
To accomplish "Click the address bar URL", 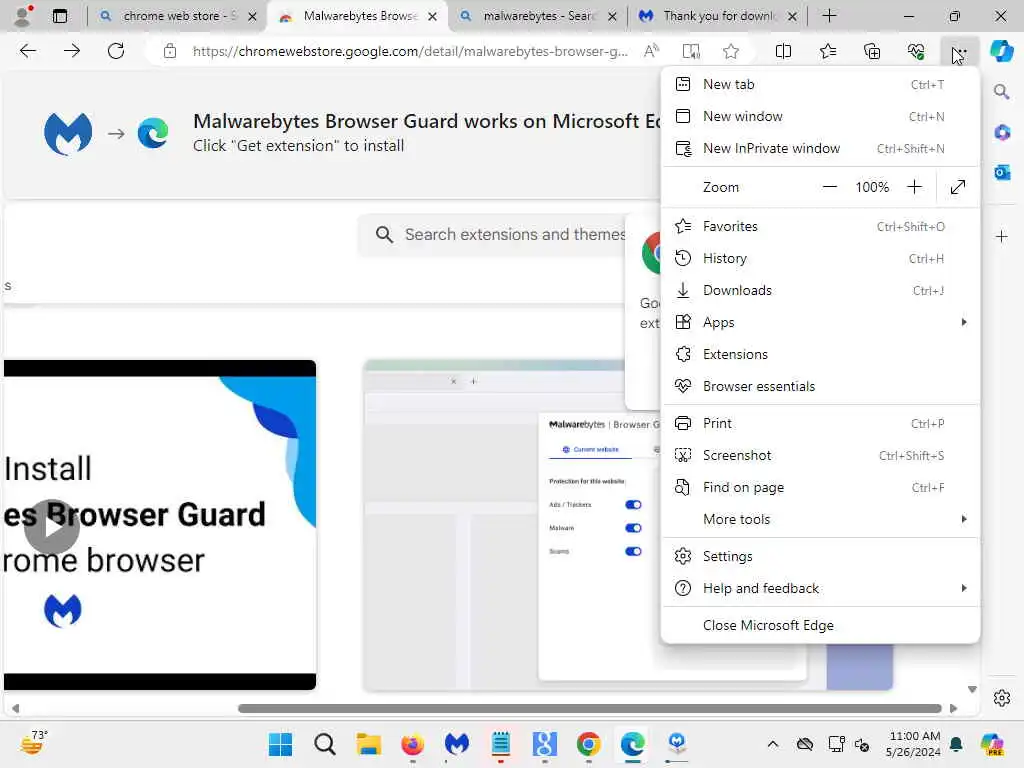I will (410, 51).
